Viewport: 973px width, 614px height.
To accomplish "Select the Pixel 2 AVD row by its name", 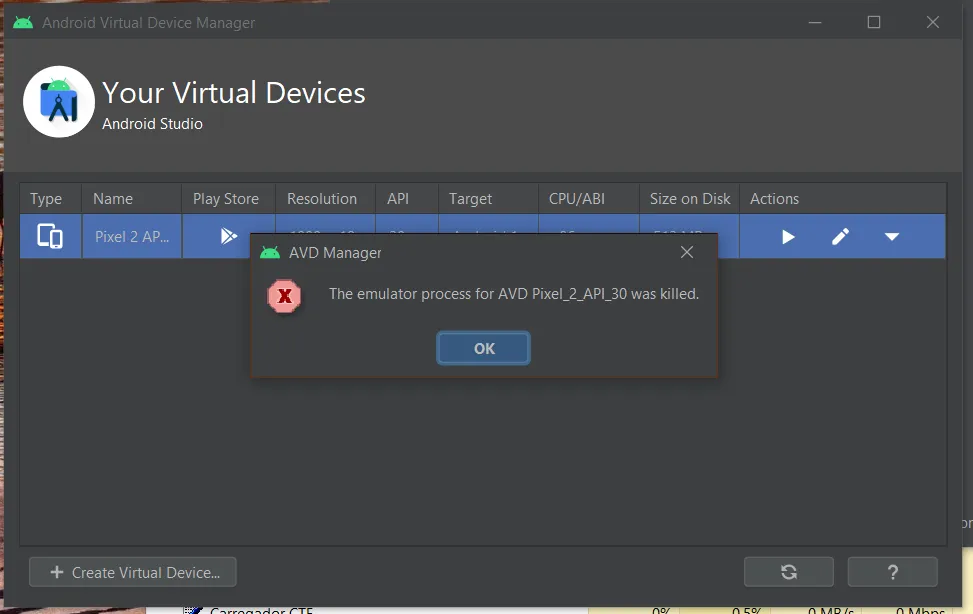I will 131,236.
